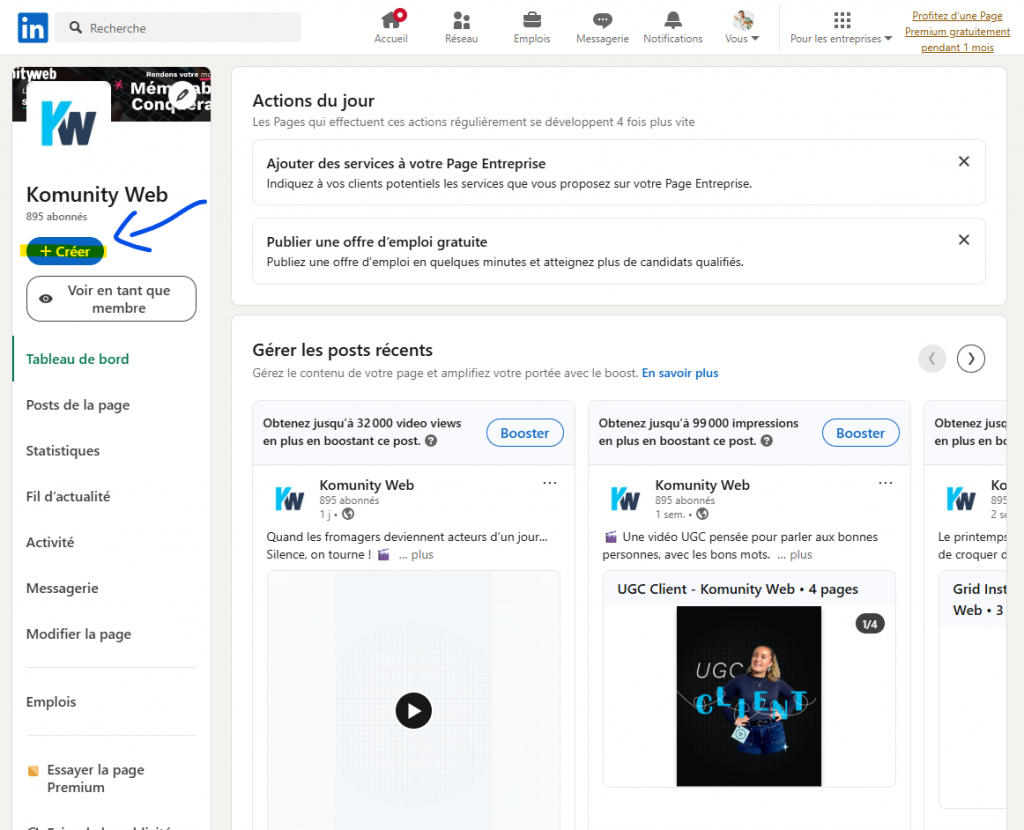
Task: Open the Messagerie chat icon in navbar
Action: pyautogui.click(x=602, y=20)
